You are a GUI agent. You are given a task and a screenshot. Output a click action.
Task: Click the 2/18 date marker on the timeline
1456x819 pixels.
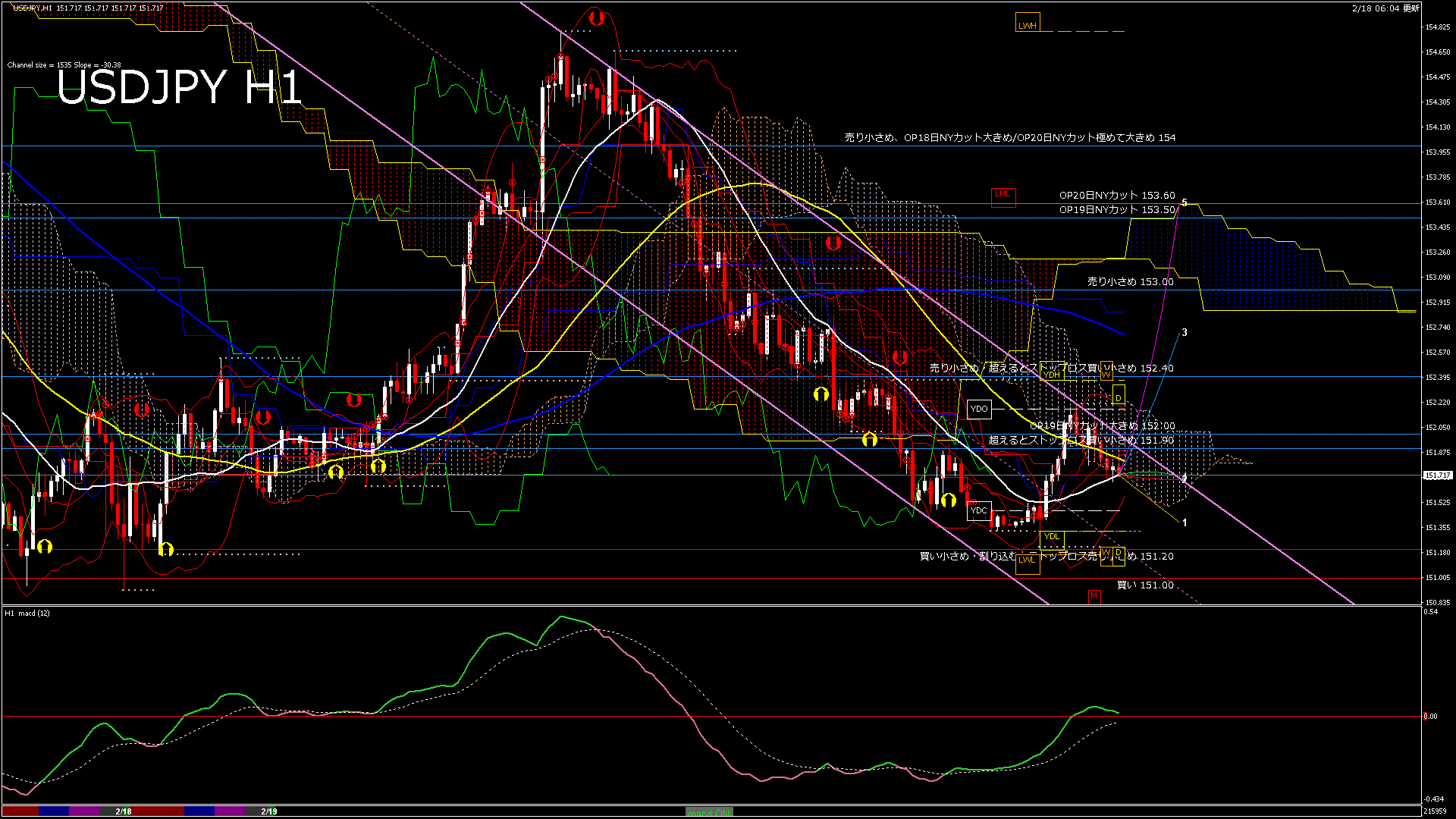click(124, 811)
